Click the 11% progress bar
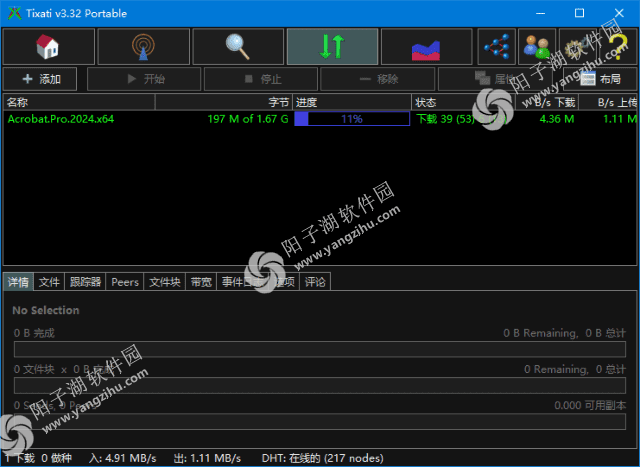640x467 pixels. tap(352, 119)
